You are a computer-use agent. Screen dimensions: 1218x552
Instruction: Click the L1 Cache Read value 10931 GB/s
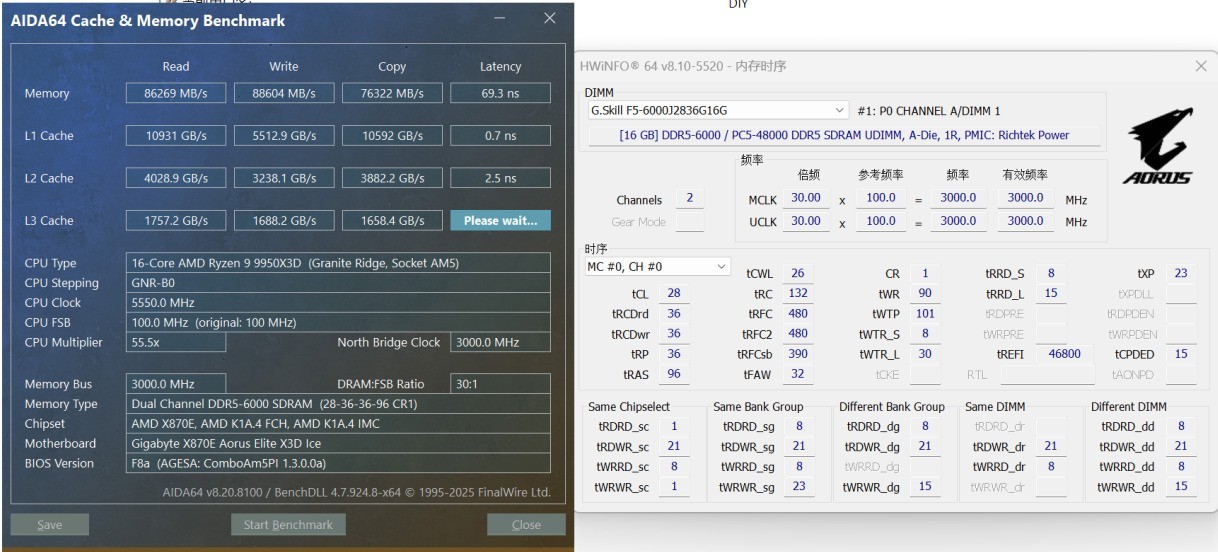(177, 135)
